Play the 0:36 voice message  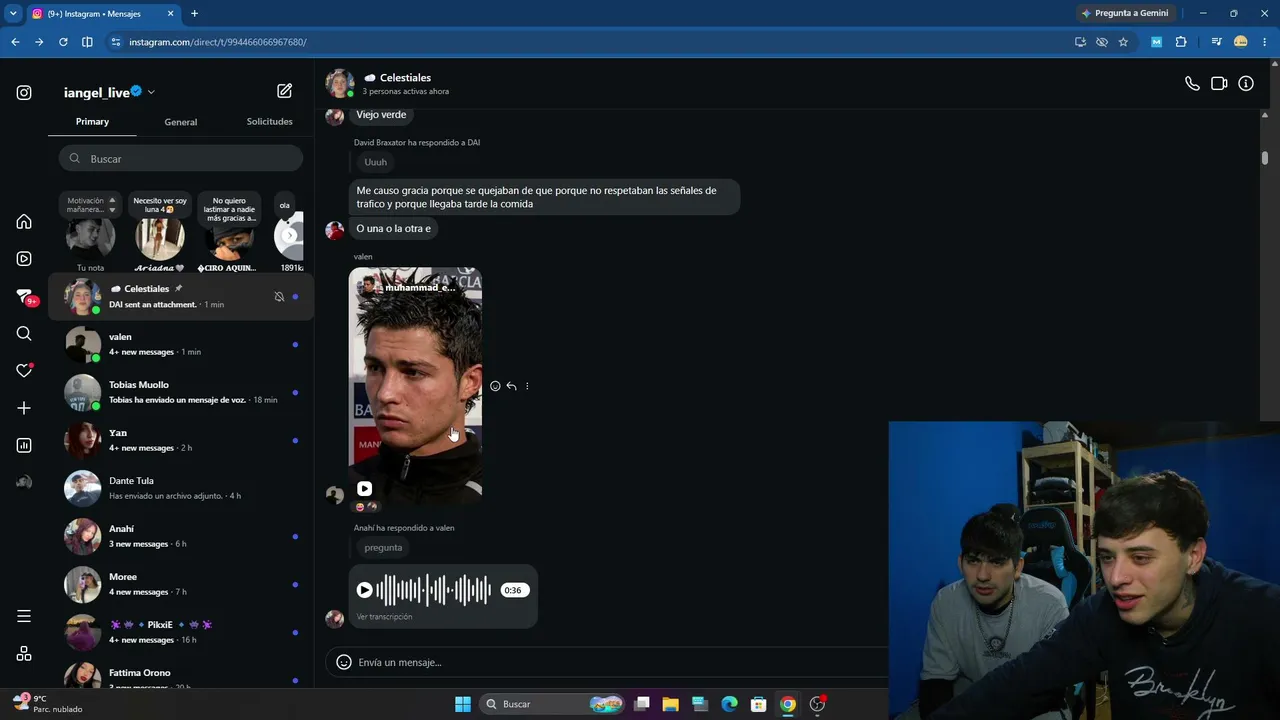[365, 590]
